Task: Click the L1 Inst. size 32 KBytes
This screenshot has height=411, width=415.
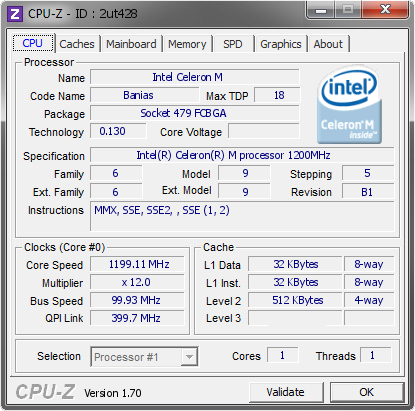Action: (295, 282)
